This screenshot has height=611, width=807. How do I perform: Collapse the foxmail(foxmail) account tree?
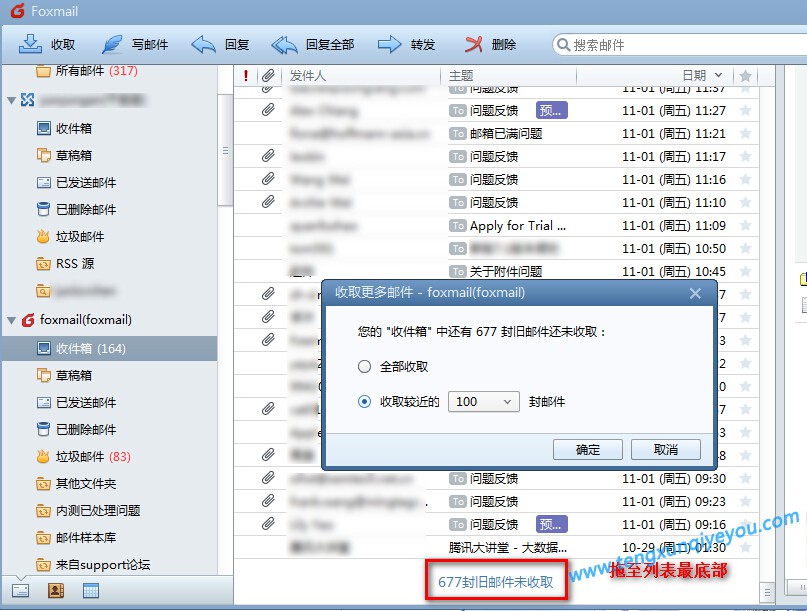click(x=11, y=320)
